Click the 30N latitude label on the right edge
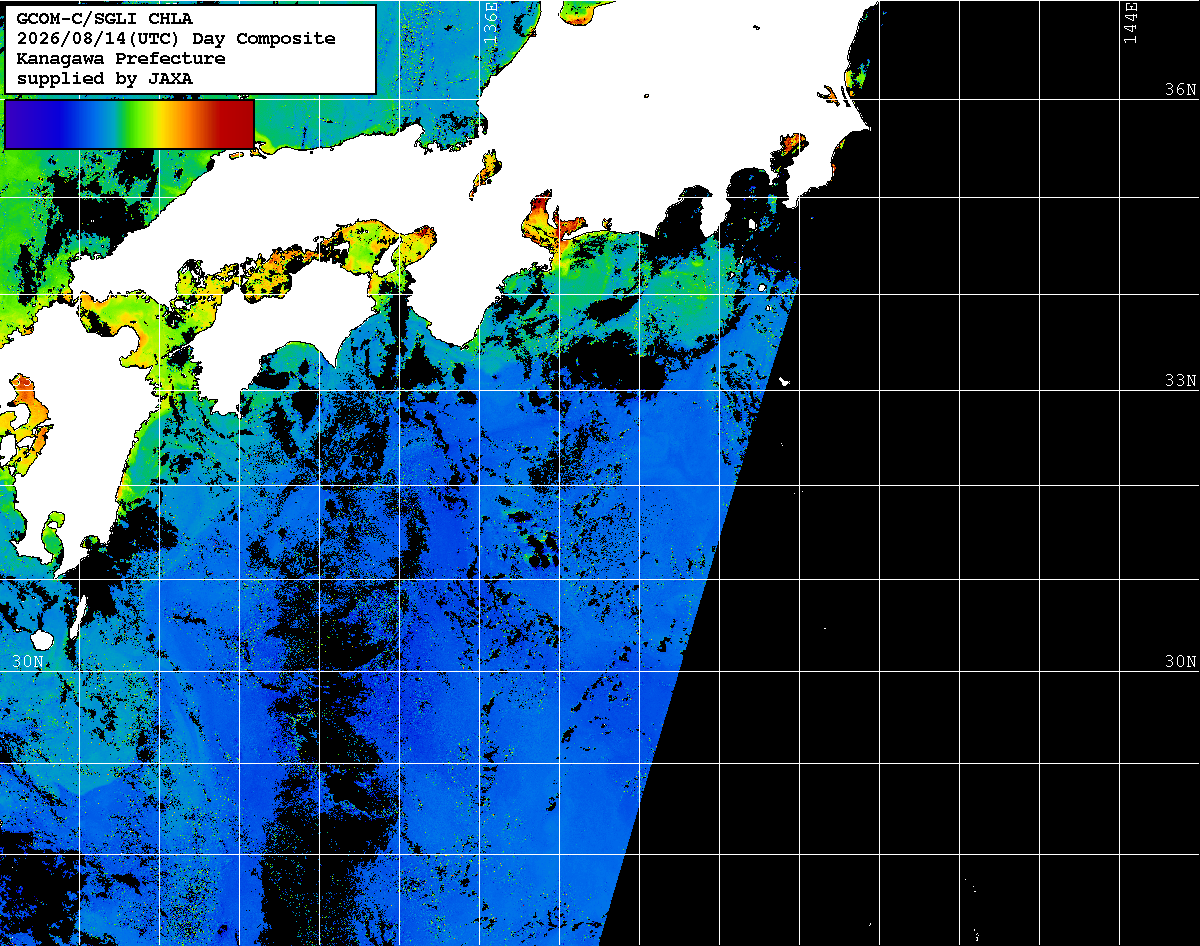Viewport: 1200px width, 946px height. tap(1180, 661)
